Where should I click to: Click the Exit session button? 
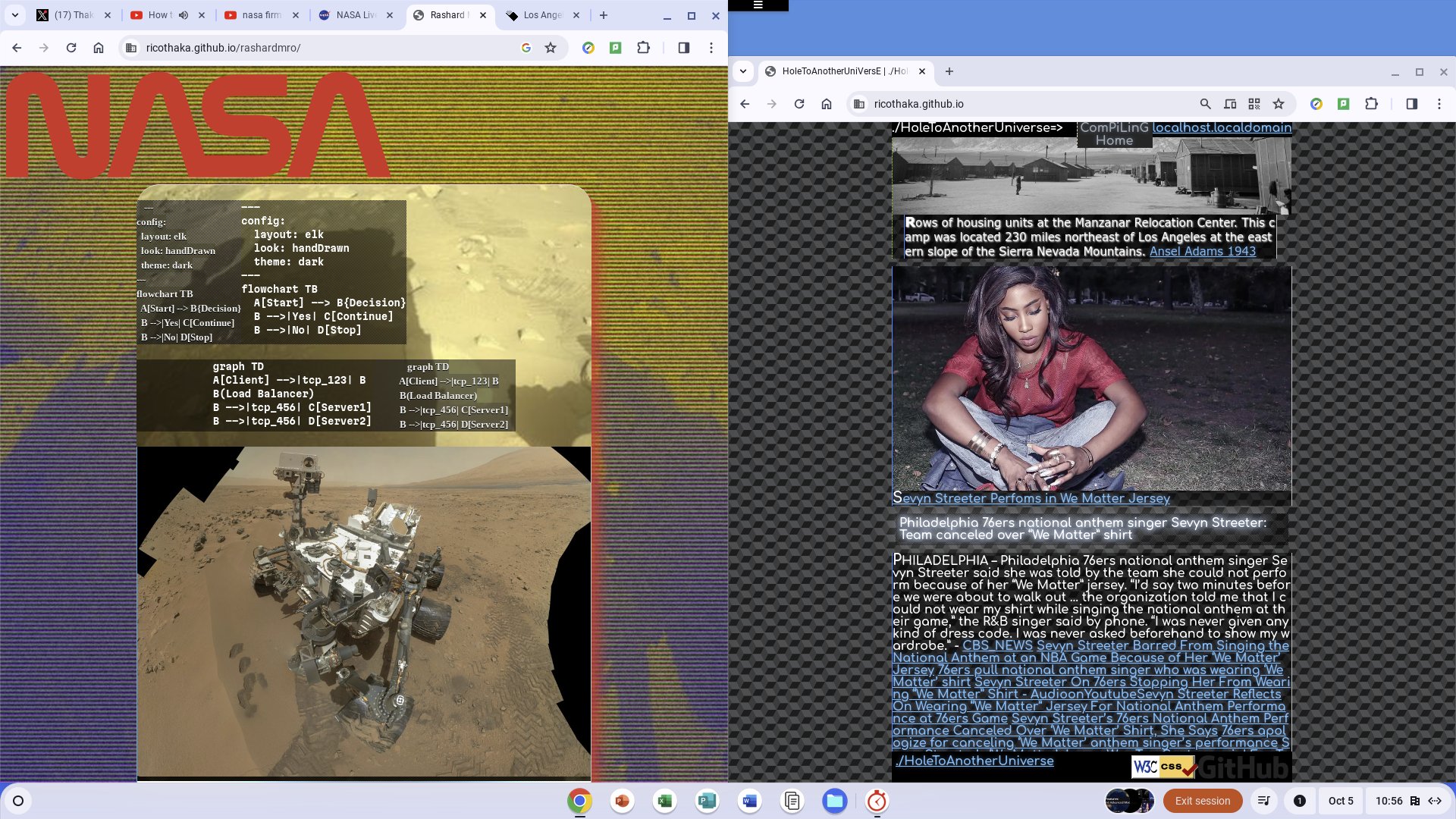[x=1203, y=801]
